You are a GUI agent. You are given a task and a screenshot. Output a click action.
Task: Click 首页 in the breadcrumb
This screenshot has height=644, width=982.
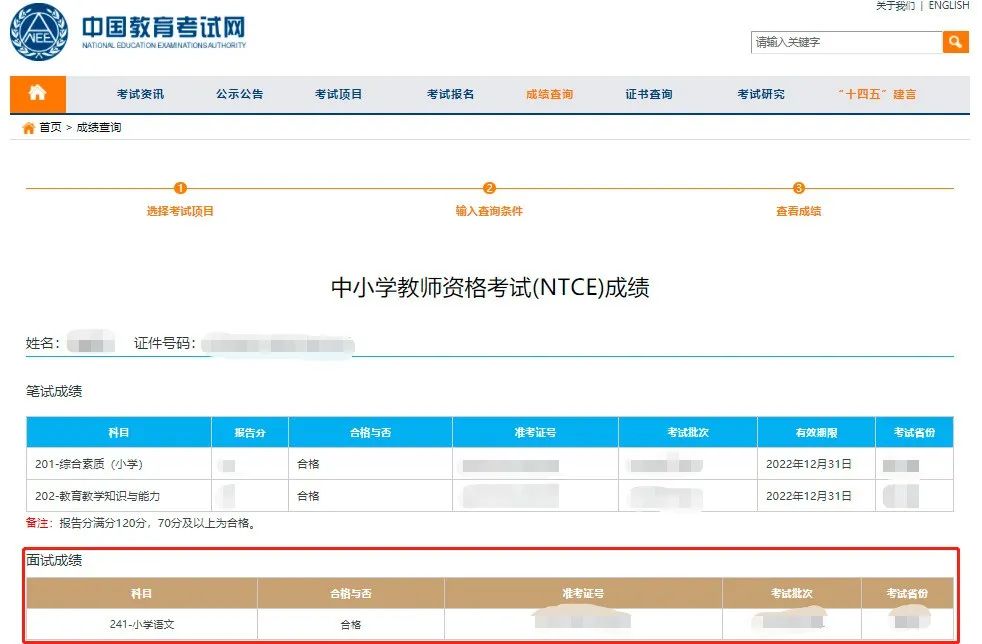(x=50, y=128)
